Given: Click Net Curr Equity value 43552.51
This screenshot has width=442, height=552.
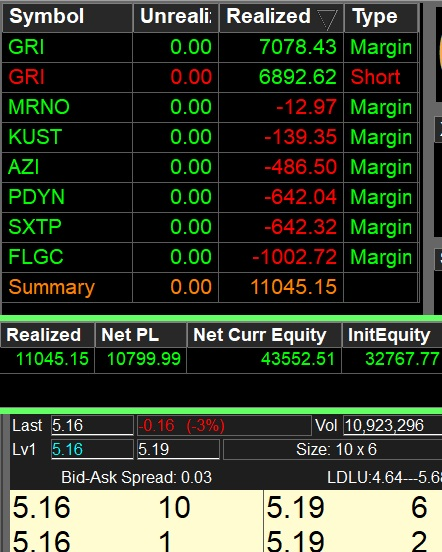Looking at the screenshot, I should 298,359.
